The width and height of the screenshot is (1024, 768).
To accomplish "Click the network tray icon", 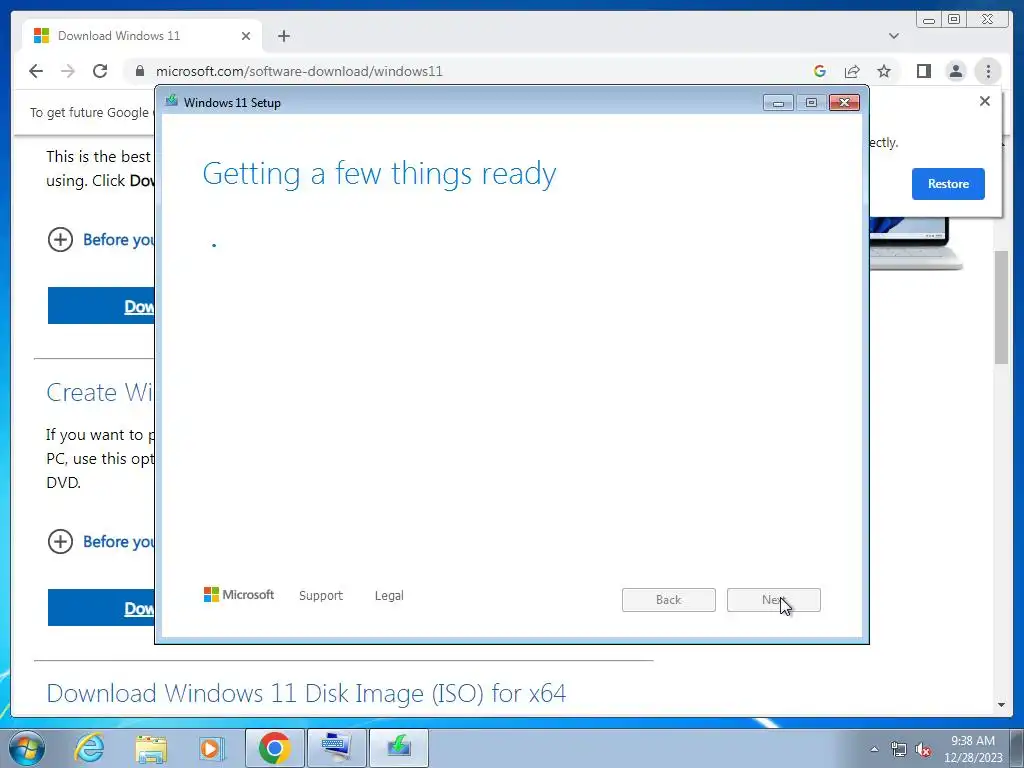I will tap(899, 750).
